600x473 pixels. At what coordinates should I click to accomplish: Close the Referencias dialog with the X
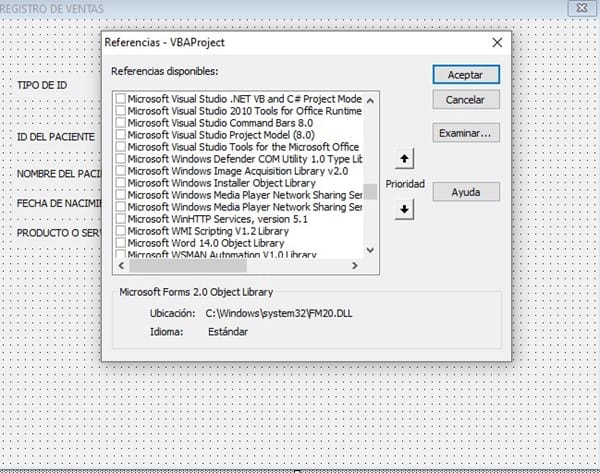coord(497,42)
